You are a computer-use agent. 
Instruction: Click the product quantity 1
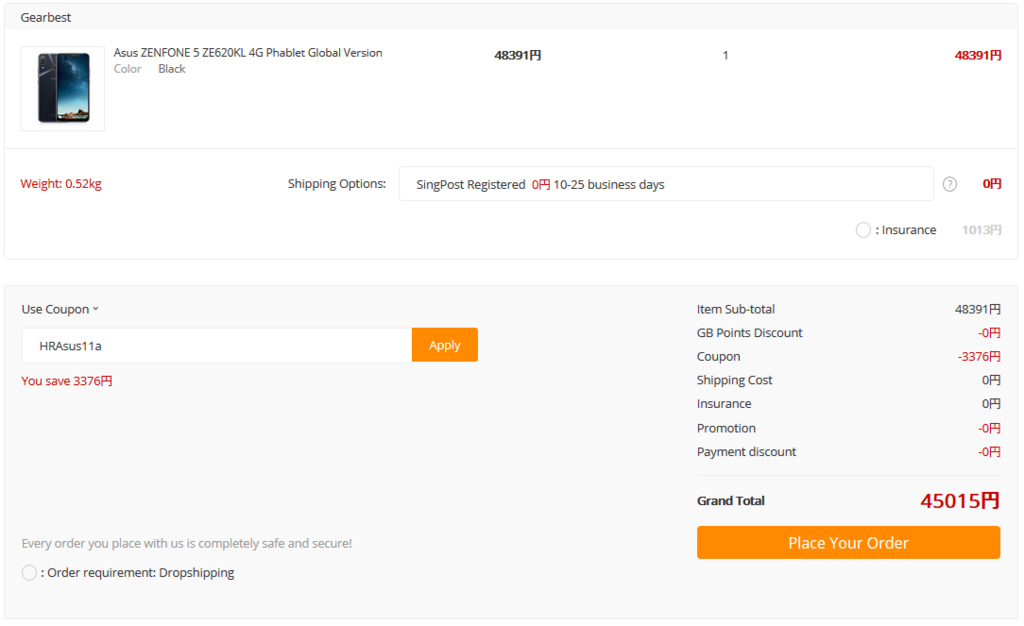[726, 55]
